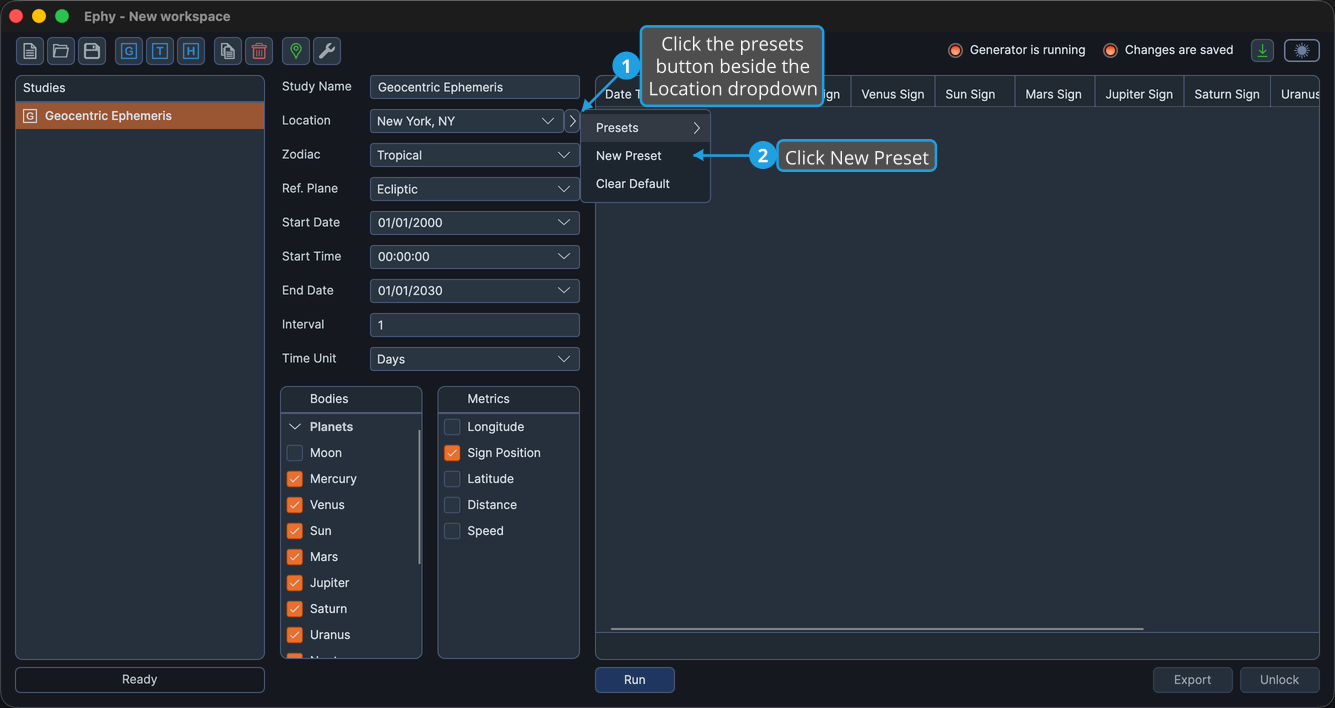Open the Time Unit dropdown set to Days
This screenshot has width=1335, height=708.
click(x=474, y=359)
